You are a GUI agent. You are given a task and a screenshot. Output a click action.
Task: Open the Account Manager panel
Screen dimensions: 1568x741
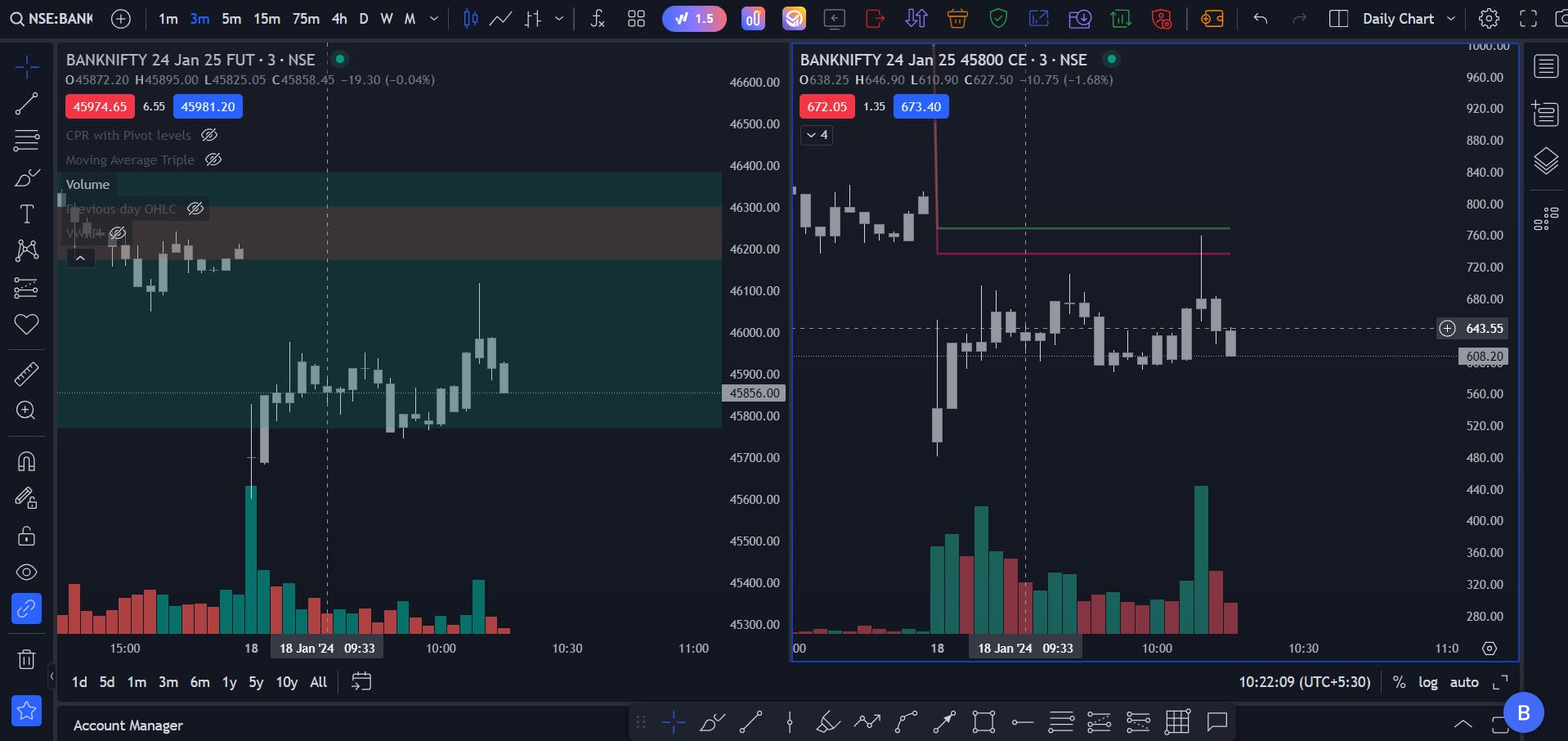coord(128,725)
